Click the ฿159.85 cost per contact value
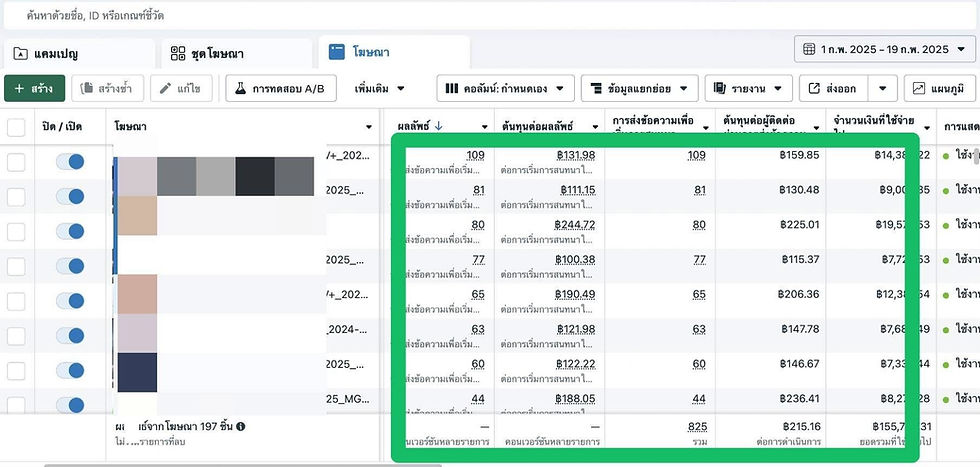The image size is (980, 467). point(799,155)
